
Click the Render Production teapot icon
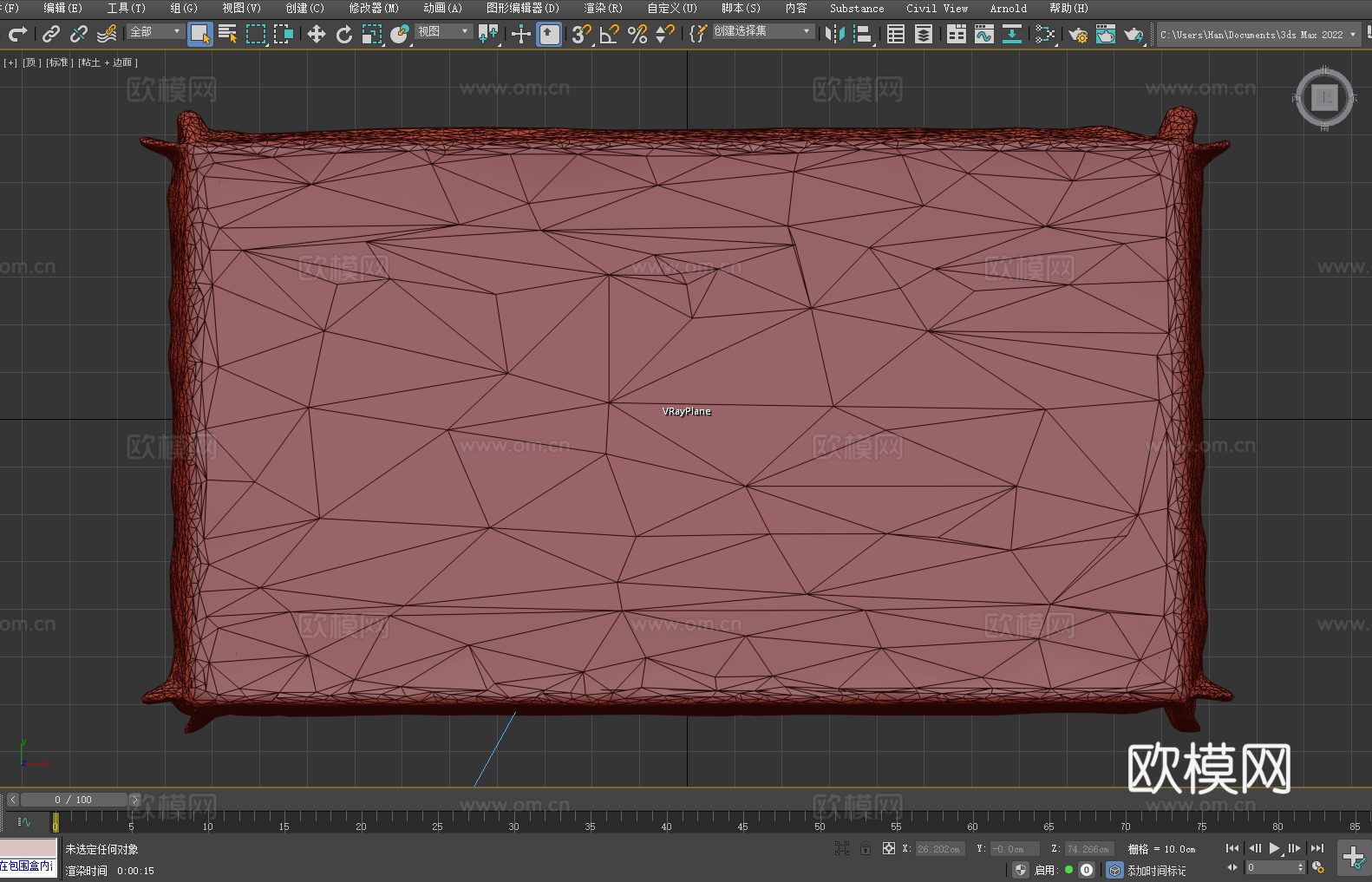tap(1134, 34)
